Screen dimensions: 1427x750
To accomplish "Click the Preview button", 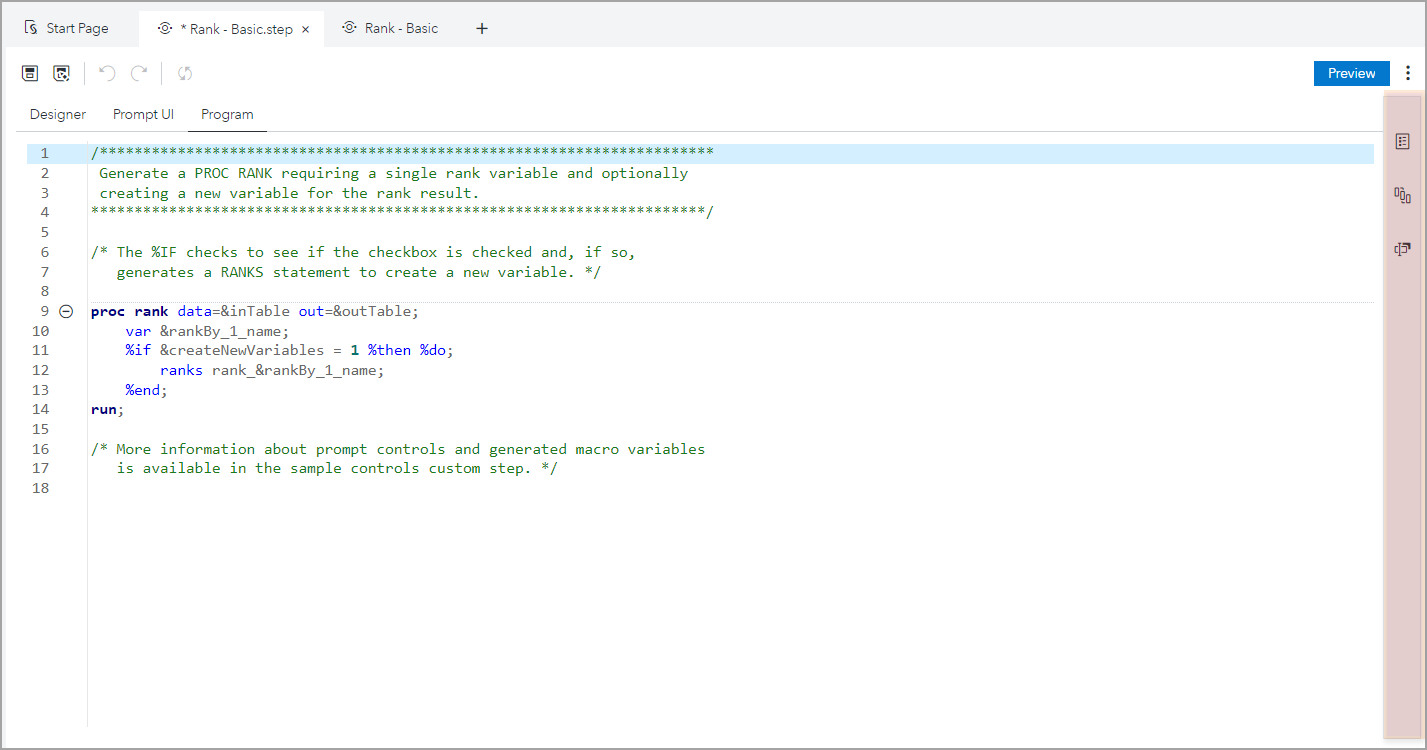I will 1351,72.
